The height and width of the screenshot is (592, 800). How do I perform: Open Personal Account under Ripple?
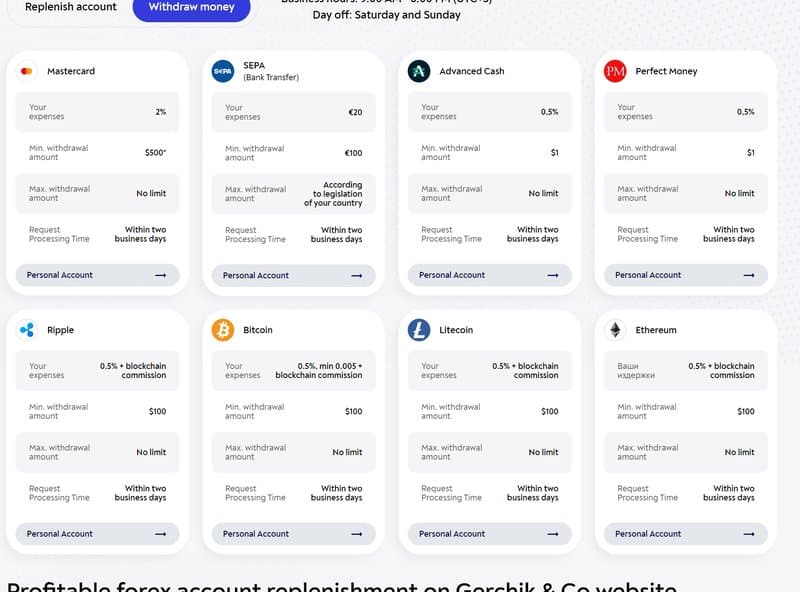[97, 534]
